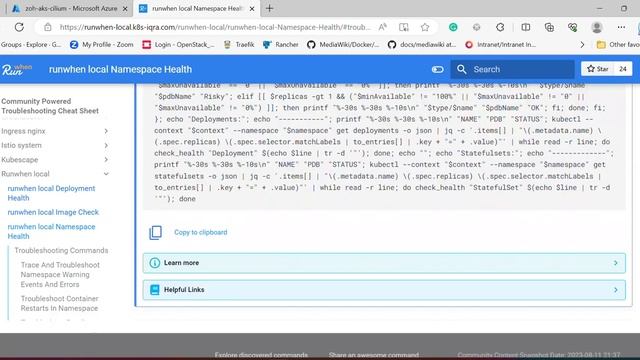Image resolution: width=640 pixels, height=360 pixels.
Task: Expand the Learn more panel
Action: [384, 263]
